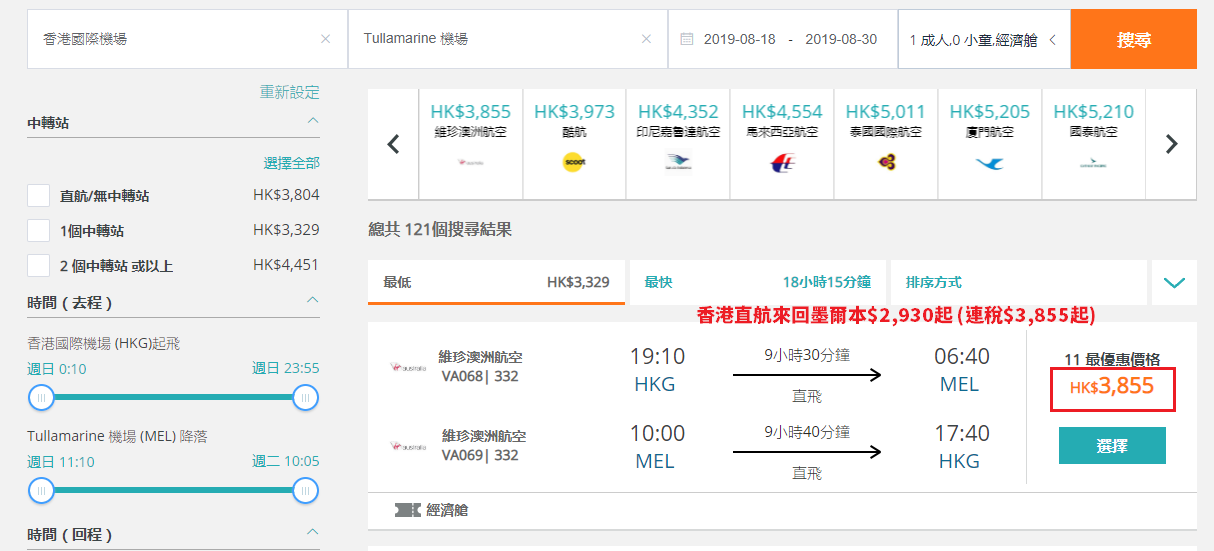Click 搜尋 search button
The width and height of the screenshot is (1214, 551).
tap(1133, 40)
